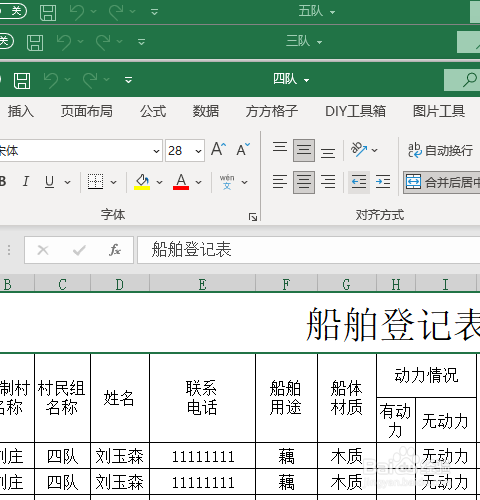Cancel formula bar entry with X
Screen dimensions: 480x500
(x=43, y=250)
